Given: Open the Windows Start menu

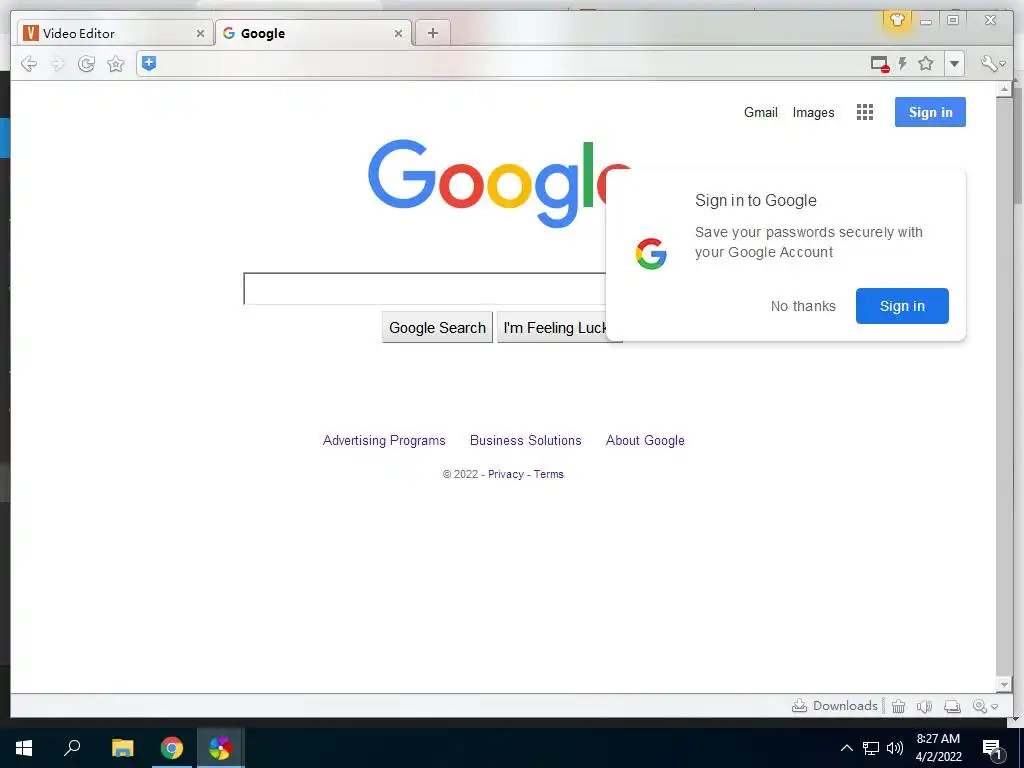Looking at the screenshot, I should pyautogui.click(x=24, y=748).
